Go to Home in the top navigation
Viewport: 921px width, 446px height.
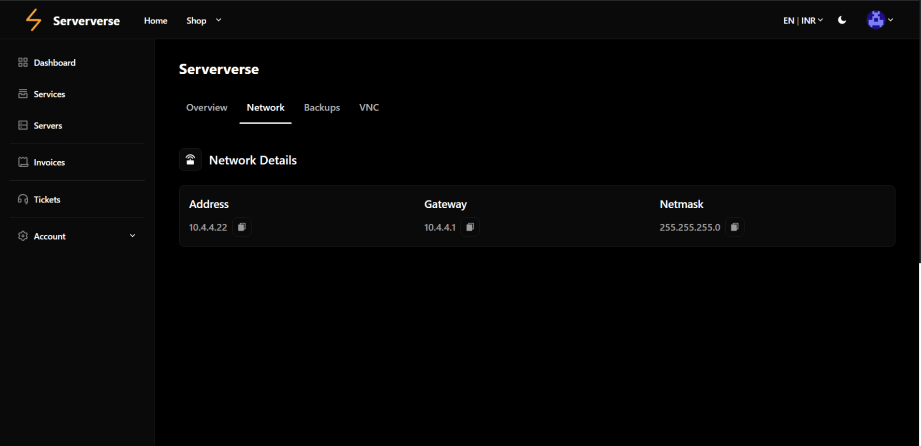click(156, 21)
